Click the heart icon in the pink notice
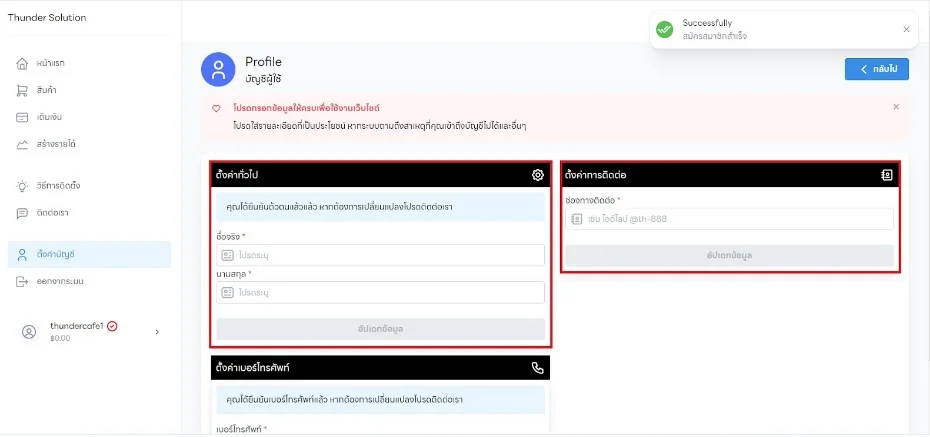The width and height of the screenshot is (930, 437). pos(216,109)
